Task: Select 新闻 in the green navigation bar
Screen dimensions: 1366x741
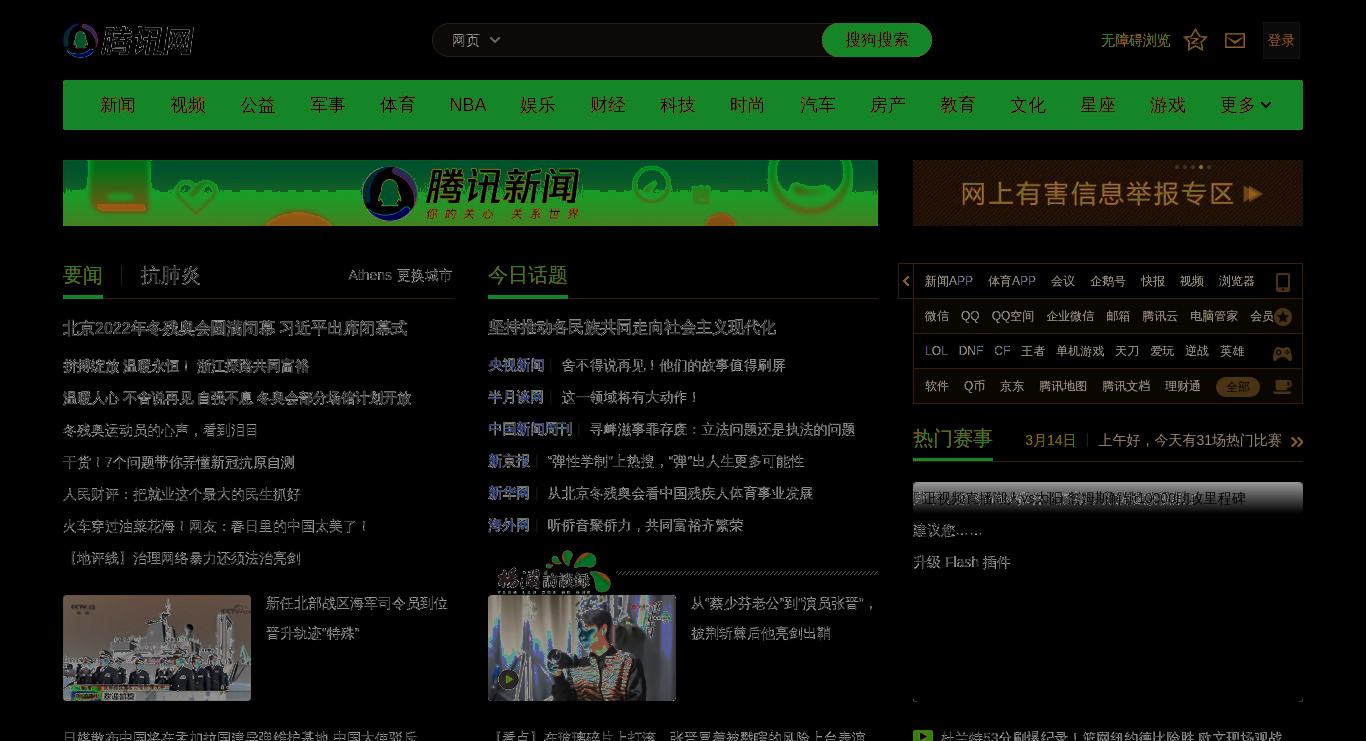Action: (x=118, y=105)
